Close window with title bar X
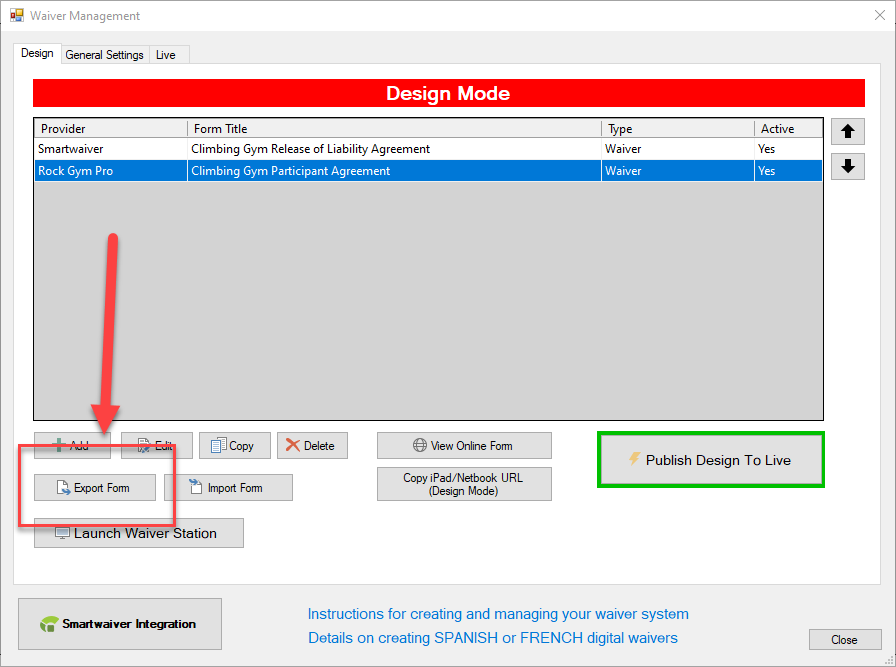 point(879,15)
